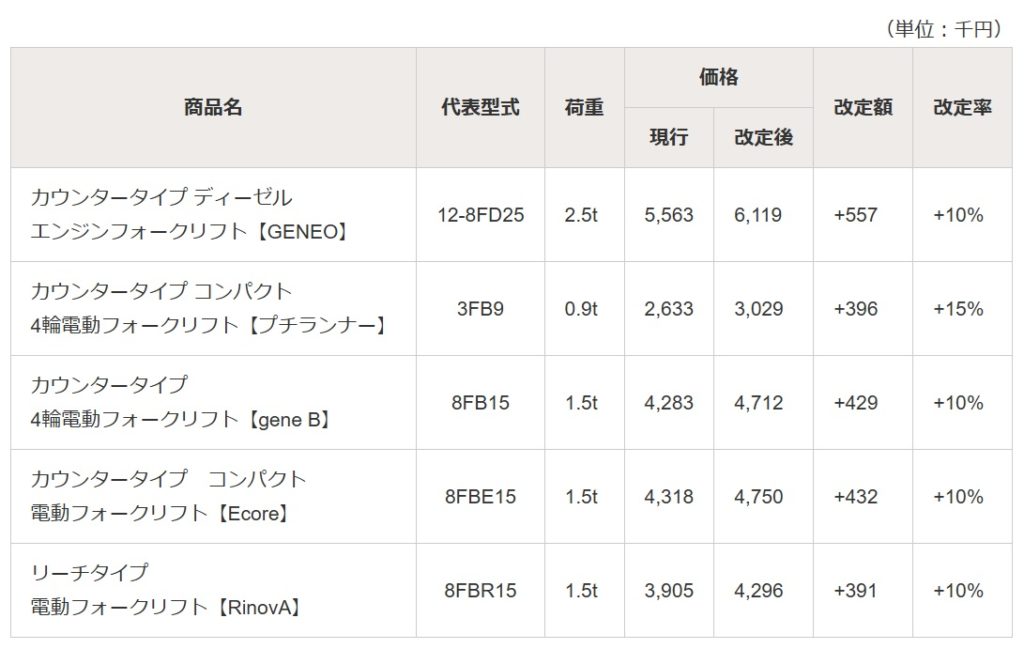Click the 改定率 column header

pos(962,108)
